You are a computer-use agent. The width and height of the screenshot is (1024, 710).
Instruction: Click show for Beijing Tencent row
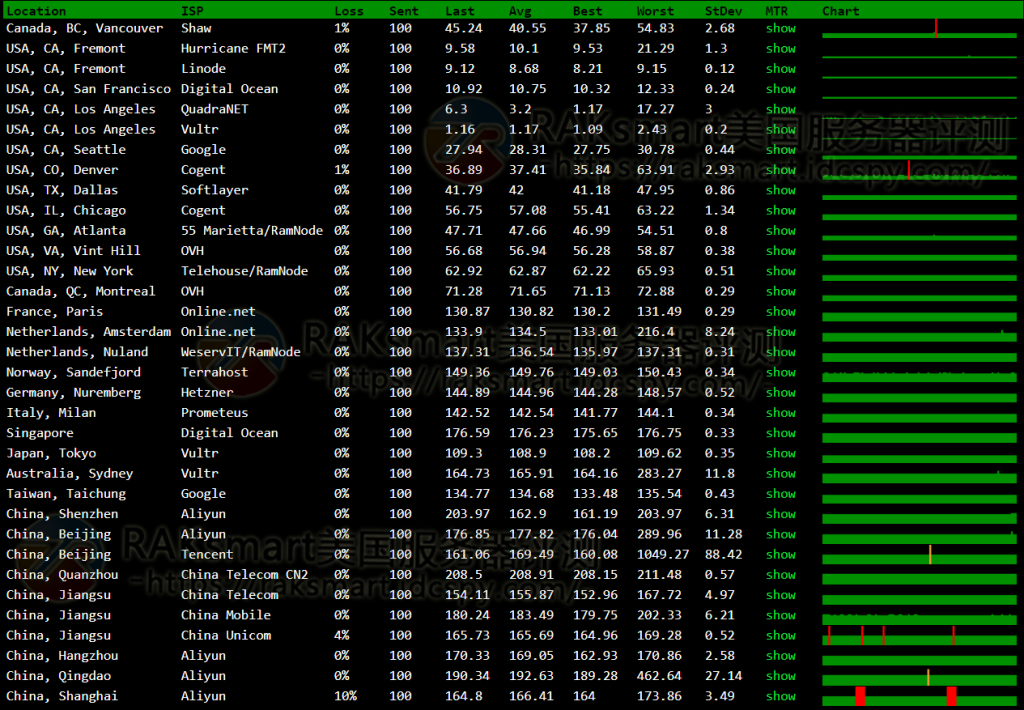click(780, 555)
